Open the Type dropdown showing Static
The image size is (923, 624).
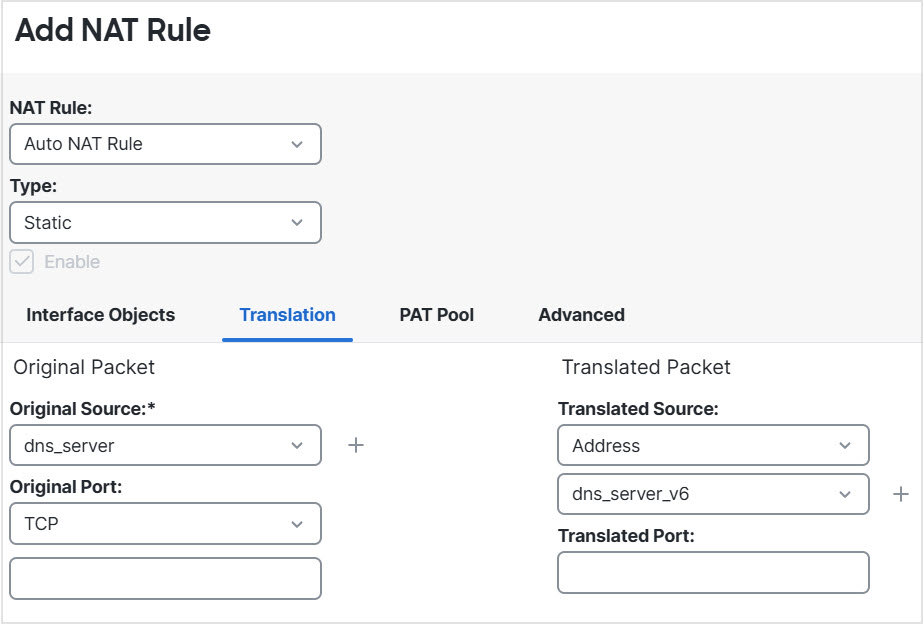[x=165, y=223]
